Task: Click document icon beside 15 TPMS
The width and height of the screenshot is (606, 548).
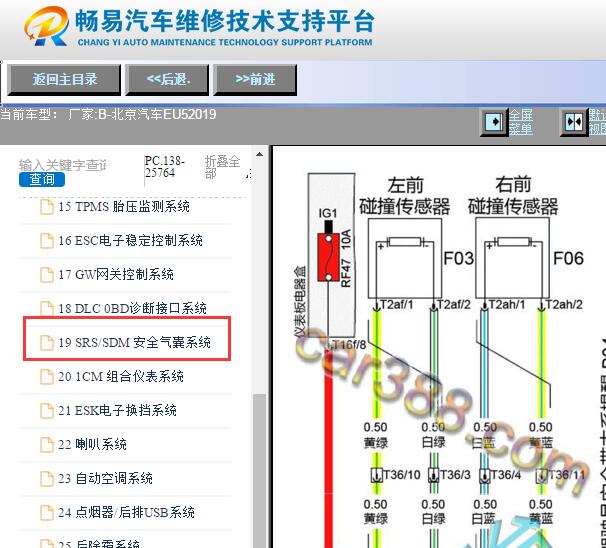Action: coord(47,207)
